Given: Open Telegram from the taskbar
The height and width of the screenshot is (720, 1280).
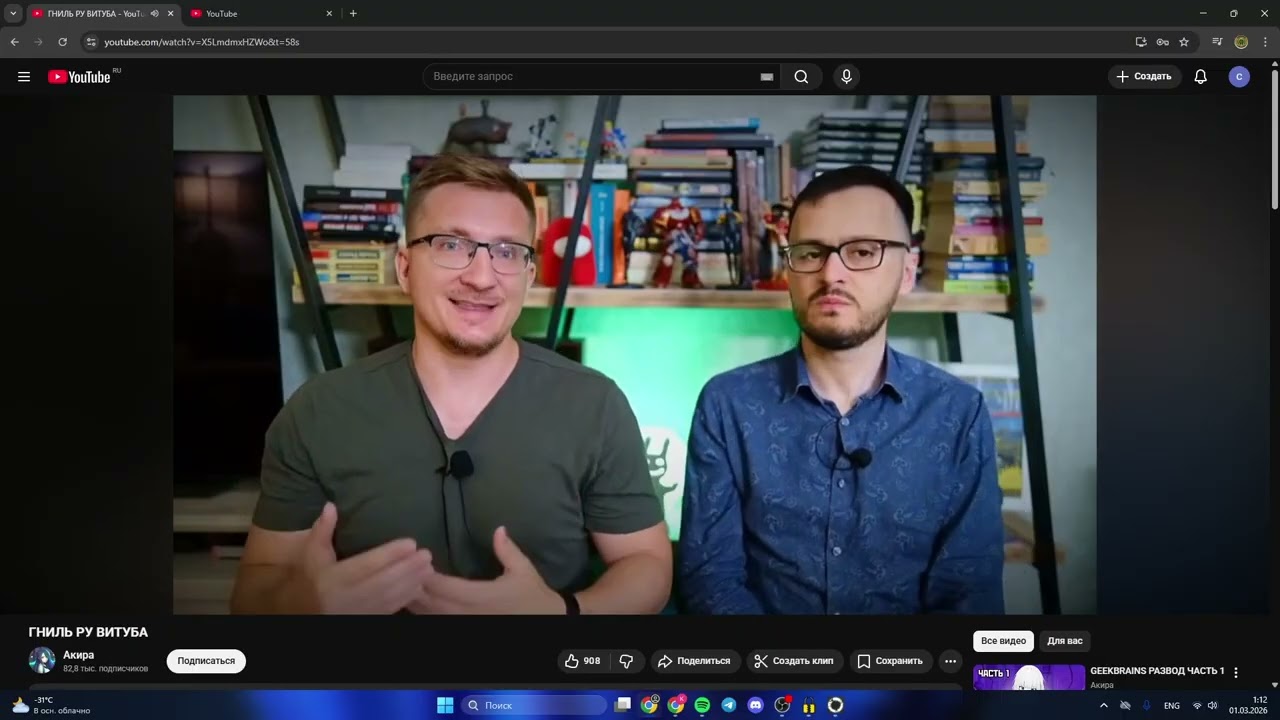Looking at the screenshot, I should pos(729,705).
